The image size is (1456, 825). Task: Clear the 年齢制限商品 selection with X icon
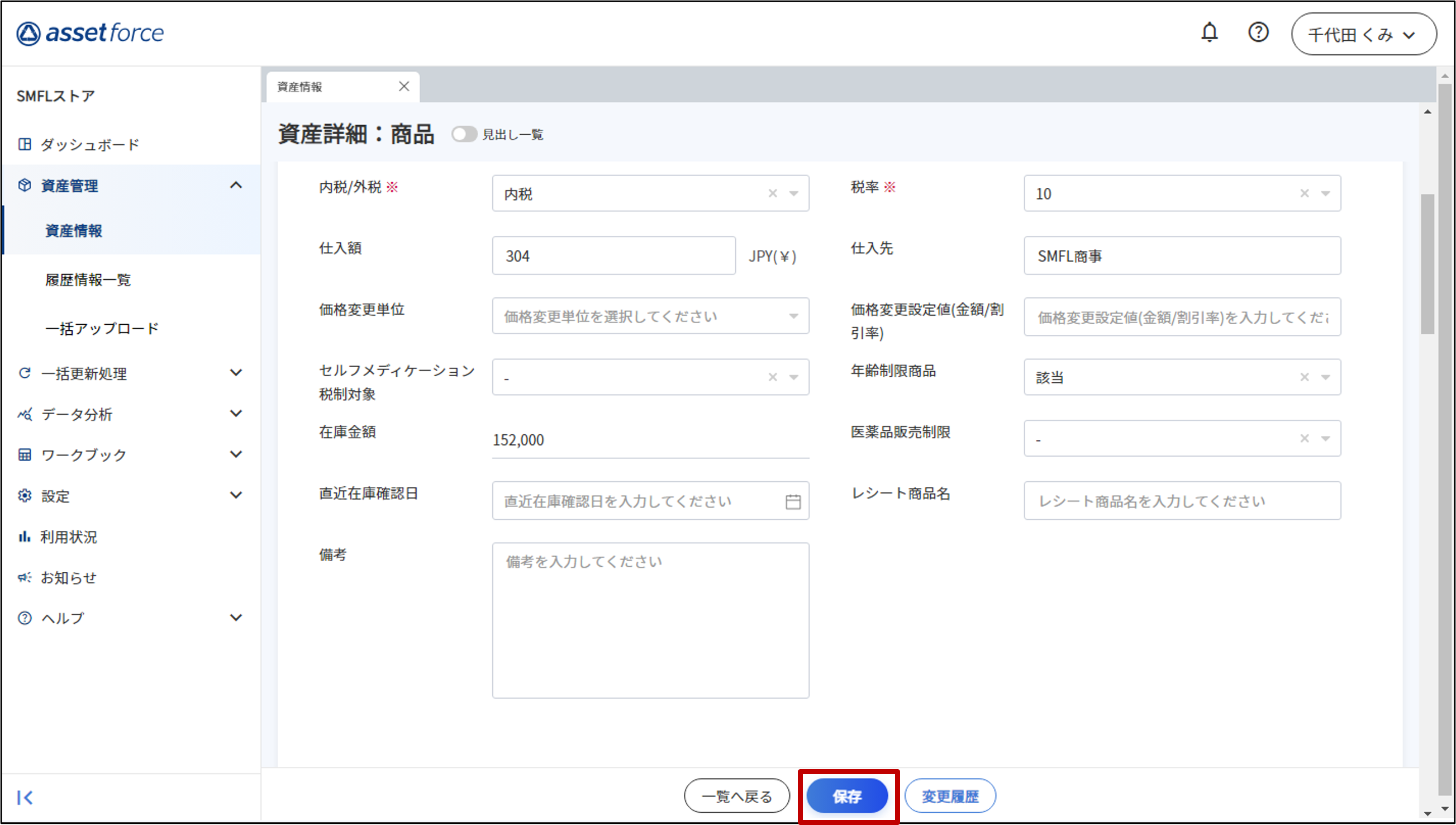click(x=1304, y=377)
